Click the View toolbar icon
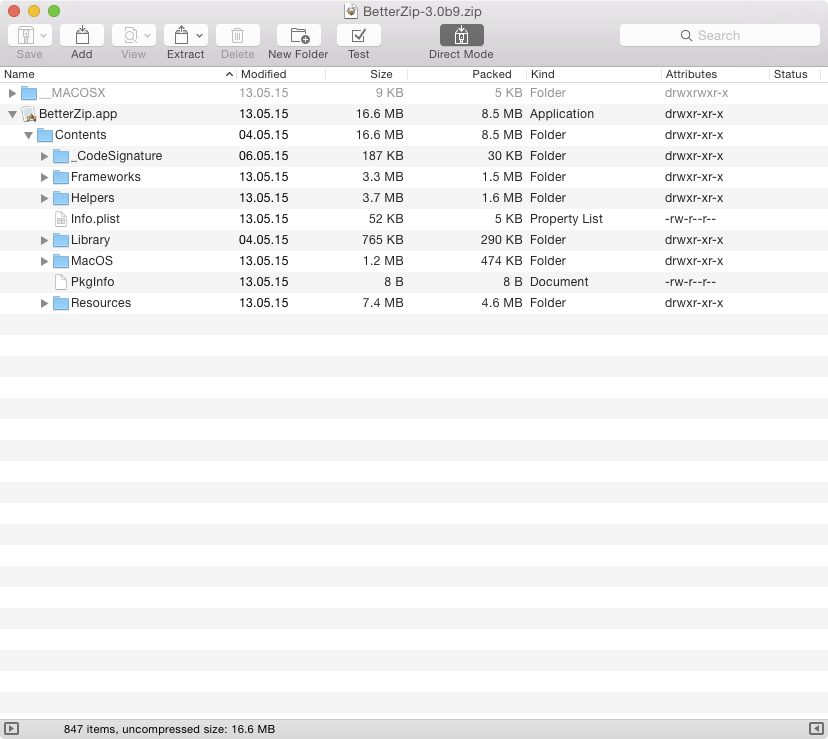 [129, 35]
